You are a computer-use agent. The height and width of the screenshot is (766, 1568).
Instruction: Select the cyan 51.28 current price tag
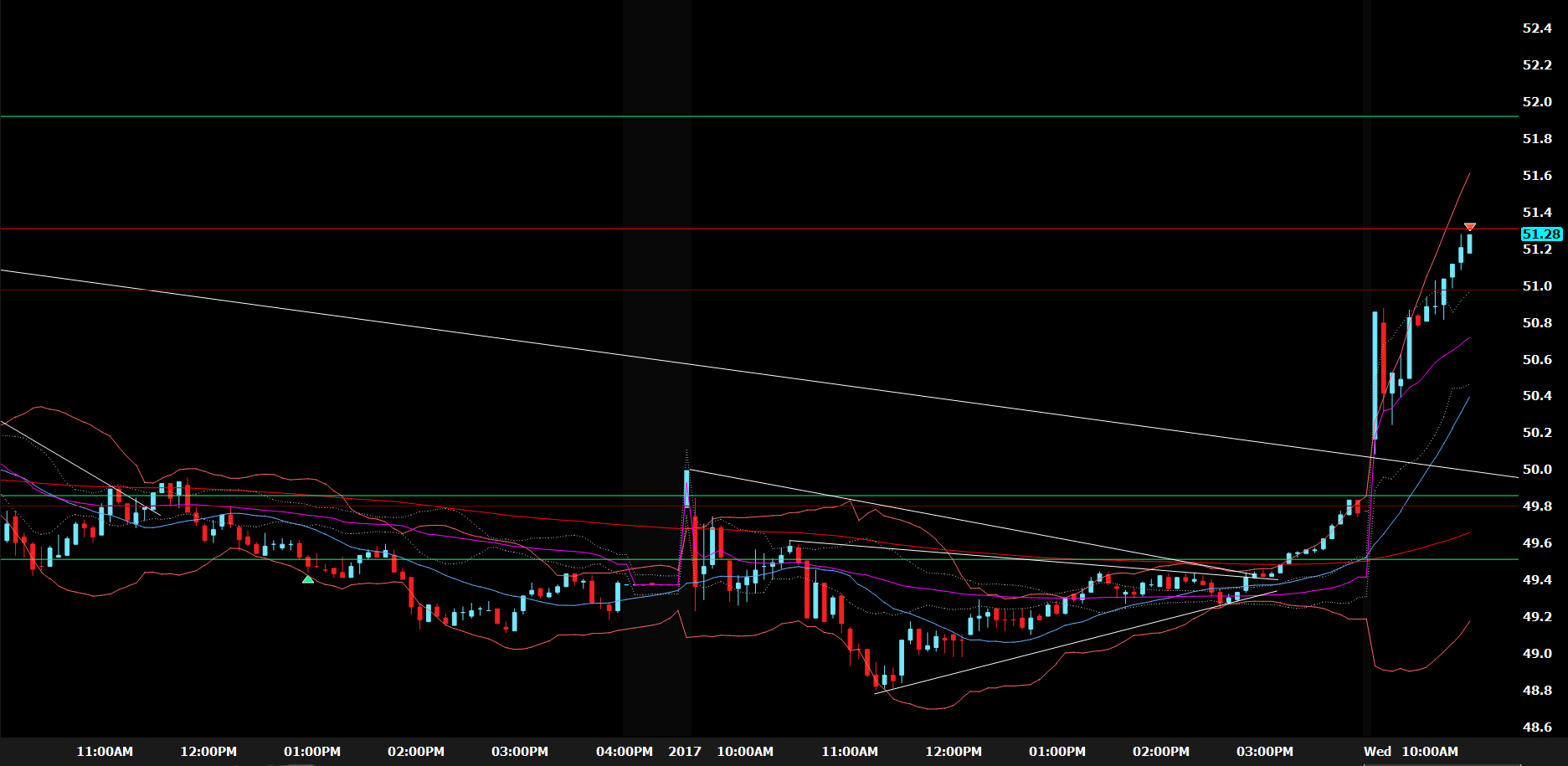1541,234
